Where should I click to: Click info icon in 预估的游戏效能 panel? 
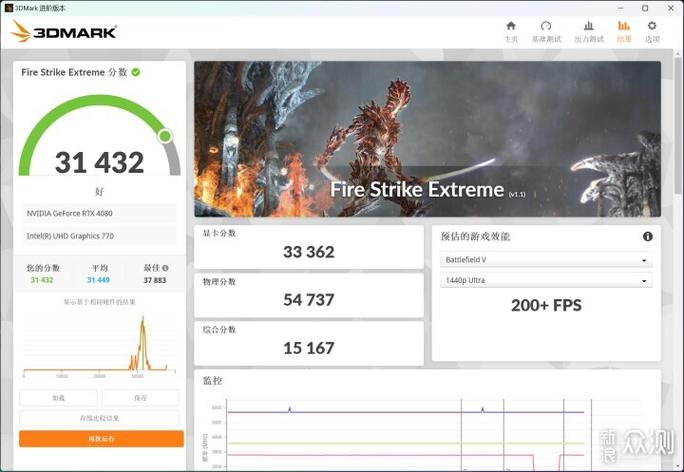tap(648, 236)
